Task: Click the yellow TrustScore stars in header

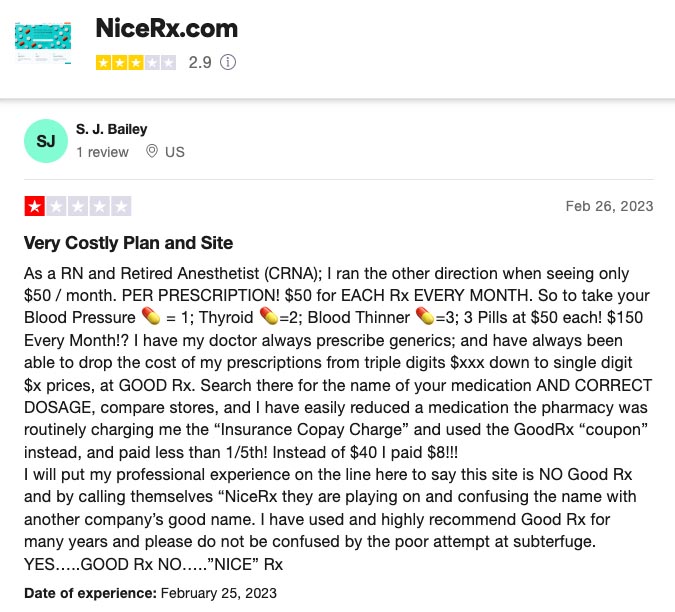Action: 136,62
